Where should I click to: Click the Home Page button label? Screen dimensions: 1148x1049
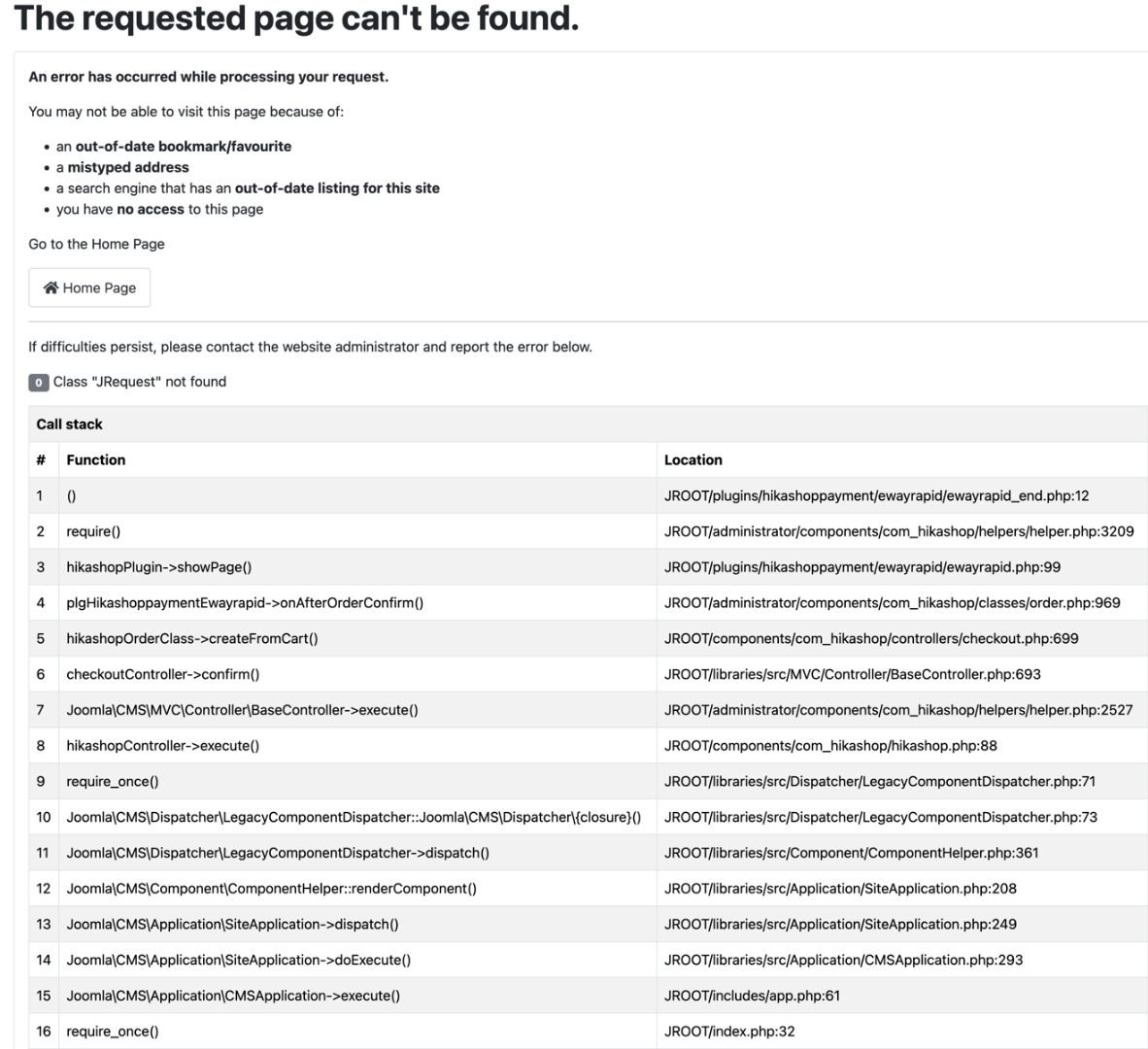pos(99,288)
